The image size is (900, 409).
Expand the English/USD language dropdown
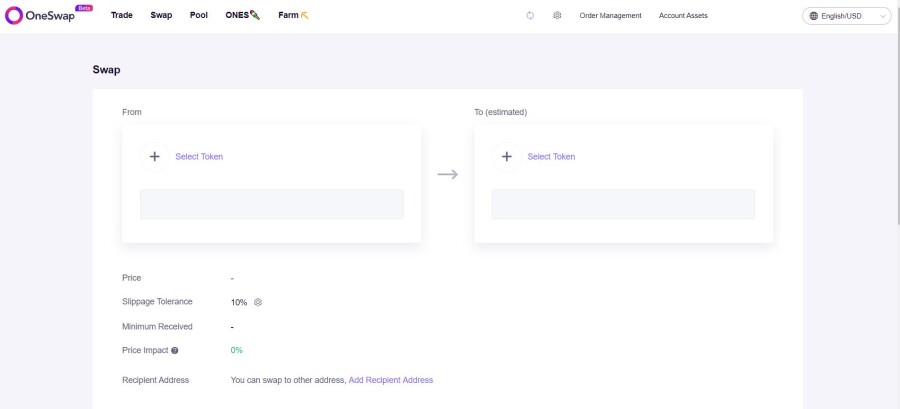tap(847, 16)
